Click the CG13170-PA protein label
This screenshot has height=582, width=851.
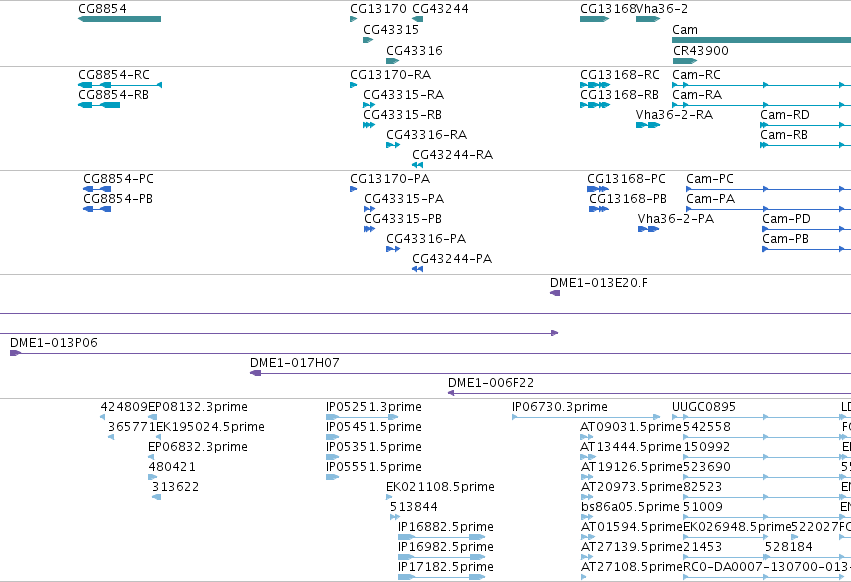(390, 179)
